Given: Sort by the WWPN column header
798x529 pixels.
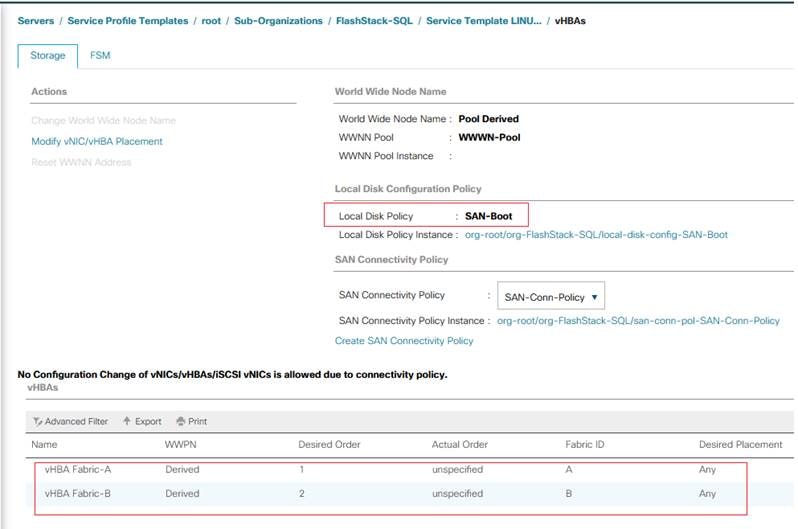Looking at the screenshot, I should point(181,444).
